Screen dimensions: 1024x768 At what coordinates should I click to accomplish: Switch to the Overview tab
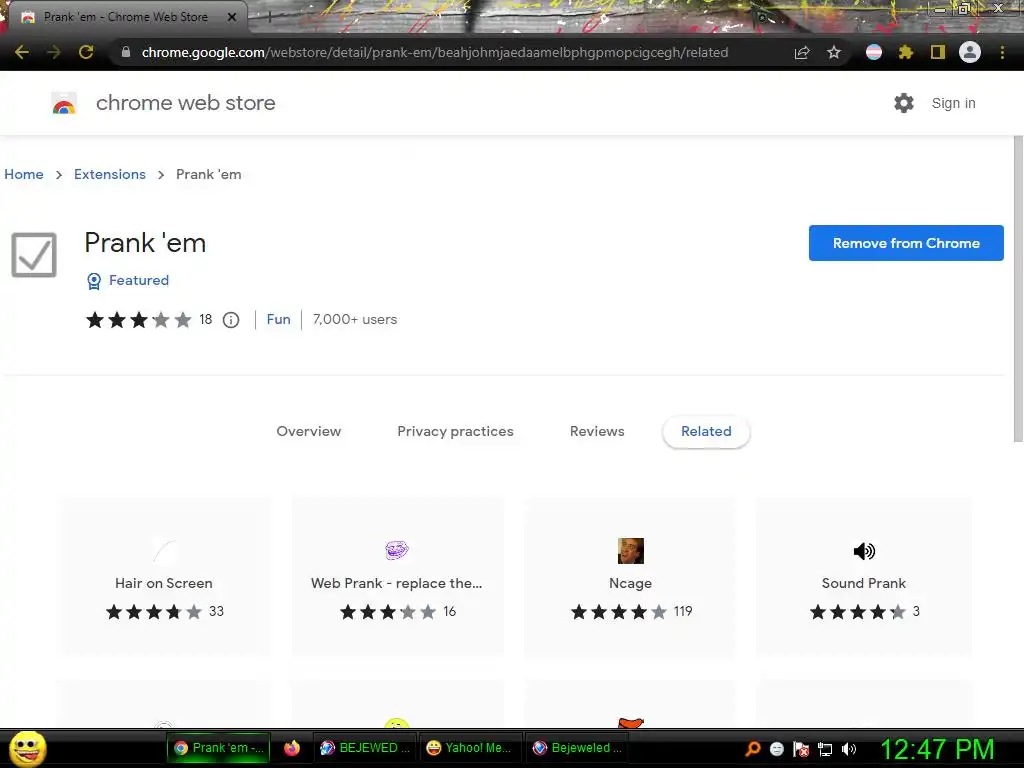pos(309,431)
